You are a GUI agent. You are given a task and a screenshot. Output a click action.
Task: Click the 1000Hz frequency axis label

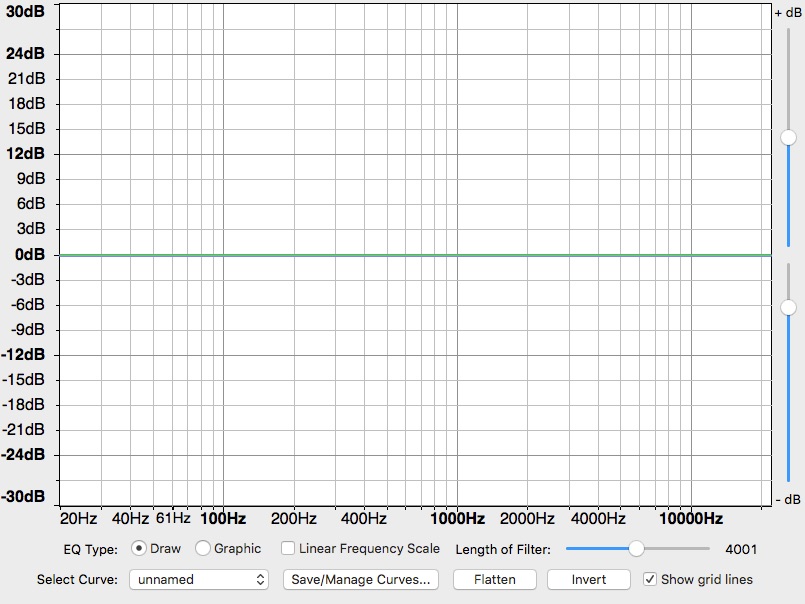457,518
